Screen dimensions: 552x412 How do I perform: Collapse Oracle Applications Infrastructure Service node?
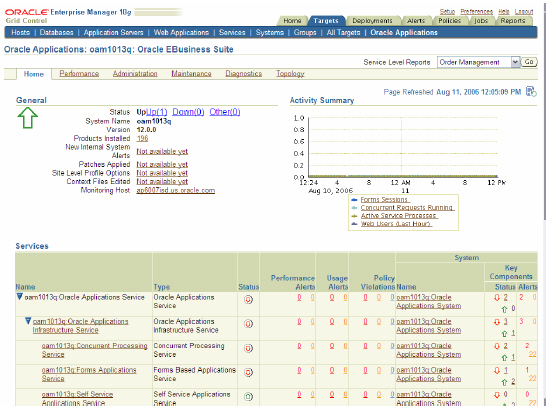pyautogui.click(x=28, y=321)
